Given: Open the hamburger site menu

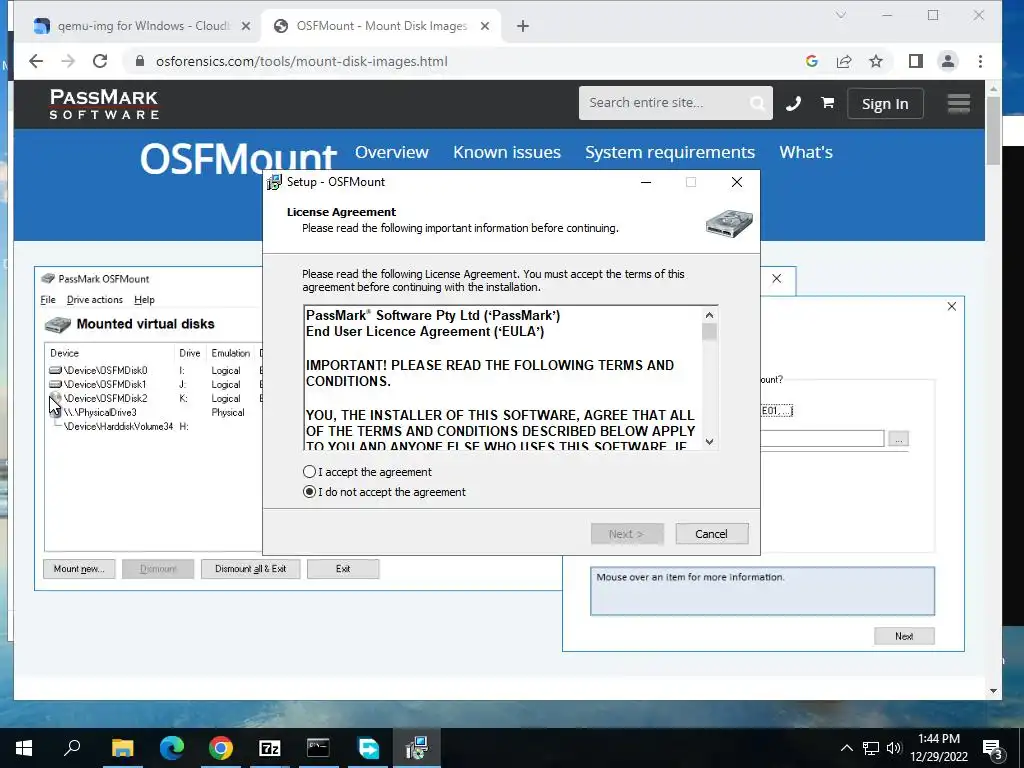Looking at the screenshot, I should click(959, 103).
